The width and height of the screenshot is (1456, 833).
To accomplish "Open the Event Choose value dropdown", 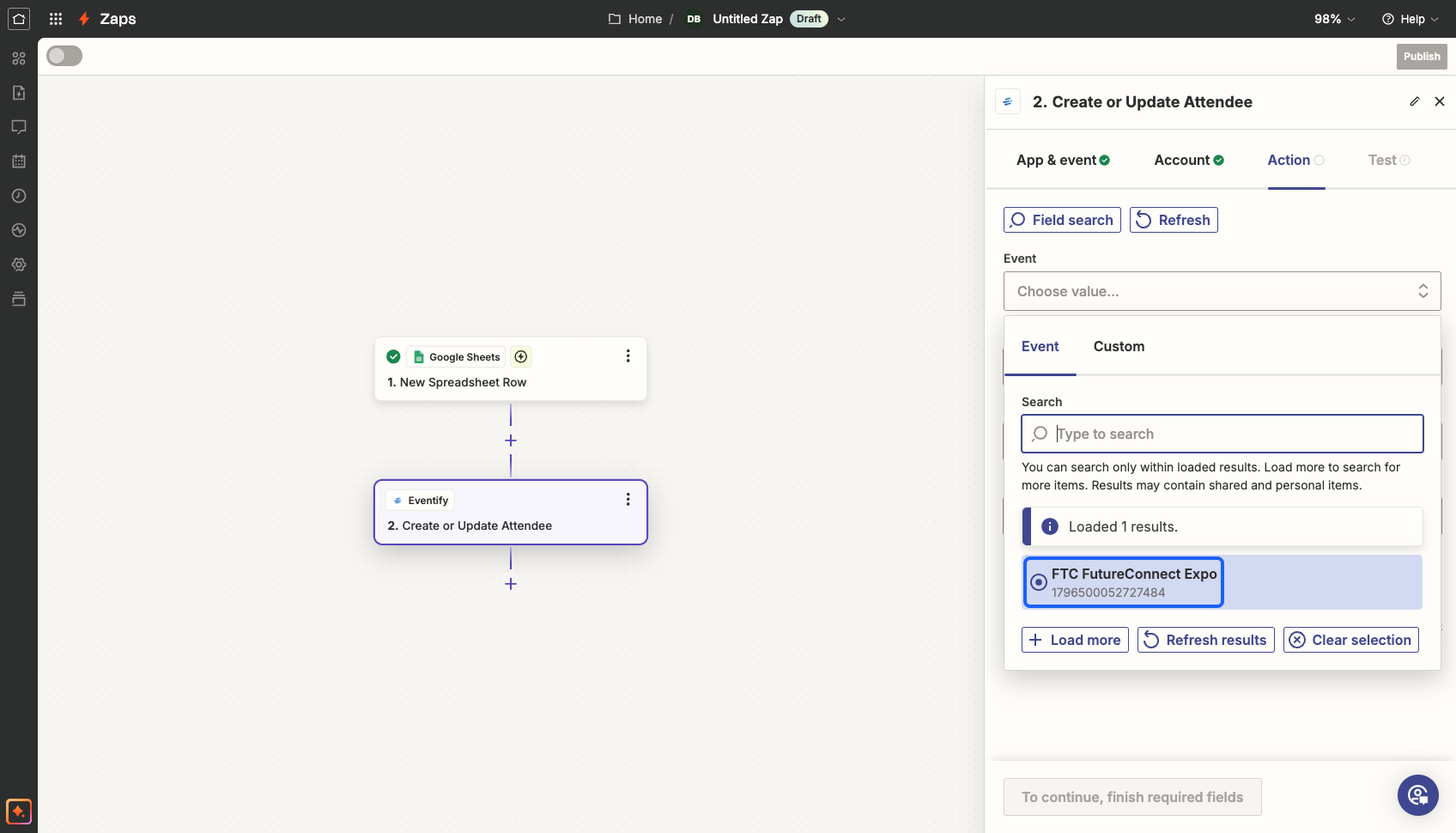I will [1222, 291].
